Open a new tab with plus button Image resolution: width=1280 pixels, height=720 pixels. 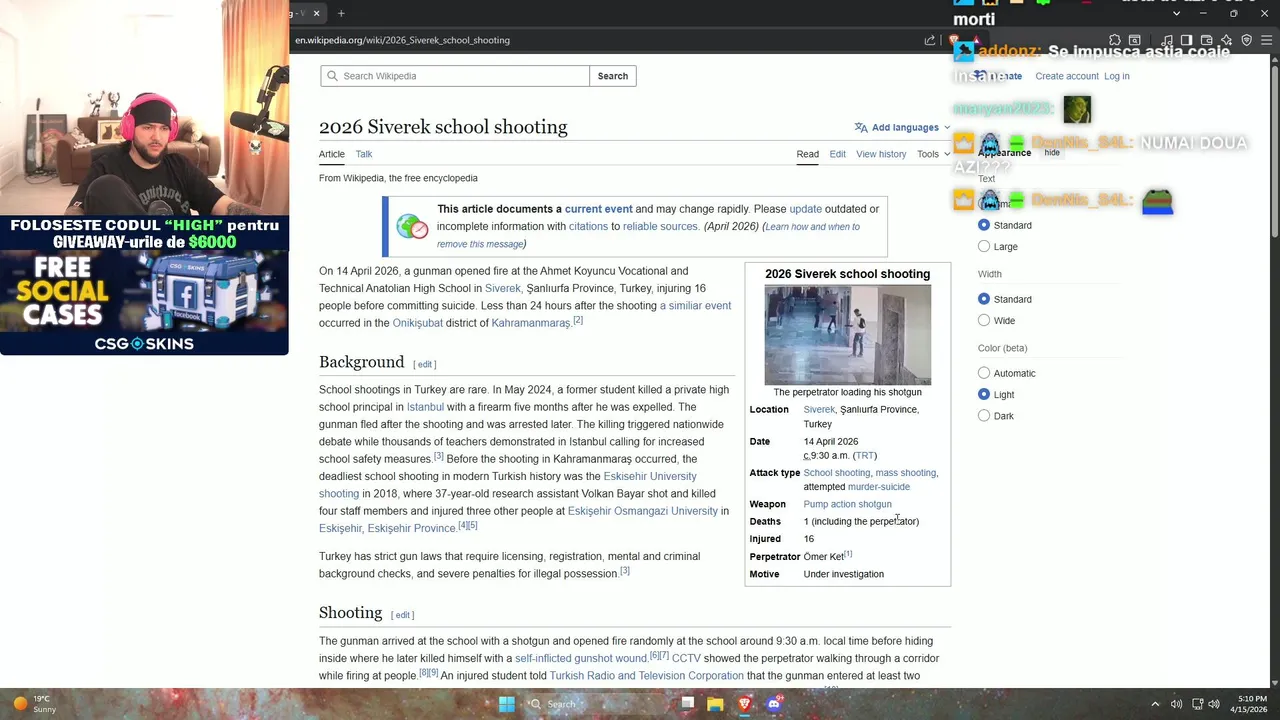(x=341, y=13)
